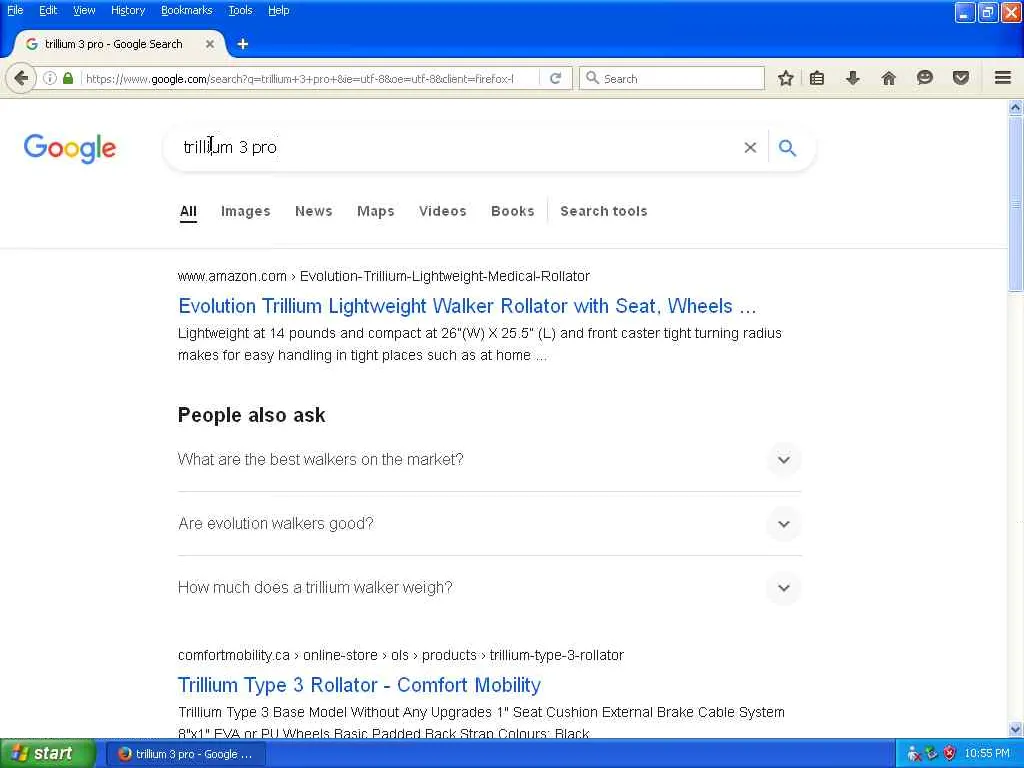Open the Bookmarks menu
The width and height of the screenshot is (1024, 768).
click(186, 10)
